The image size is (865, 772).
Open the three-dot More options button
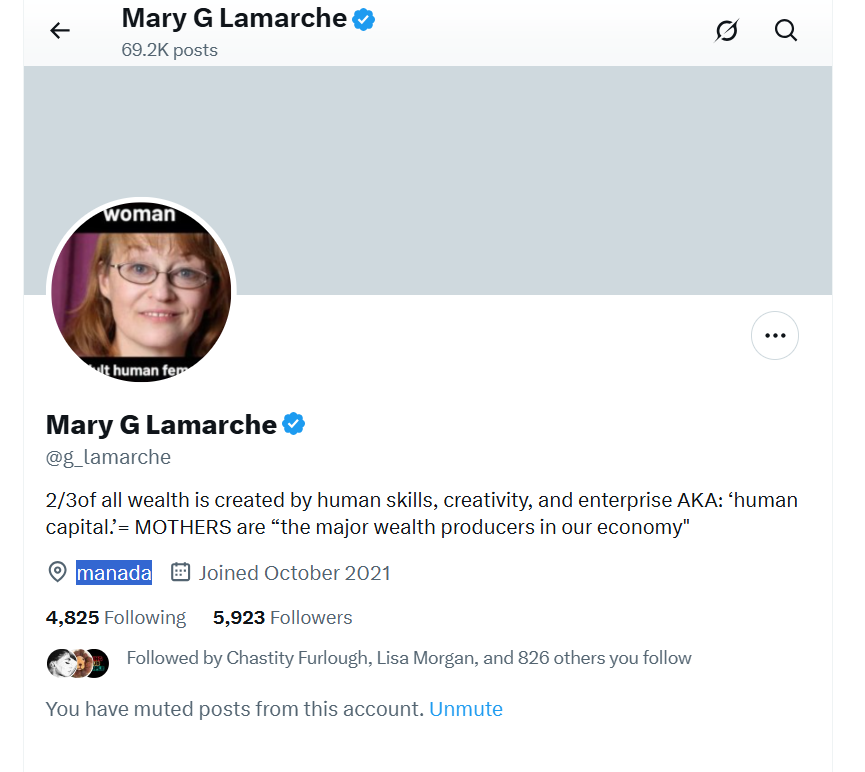775,336
